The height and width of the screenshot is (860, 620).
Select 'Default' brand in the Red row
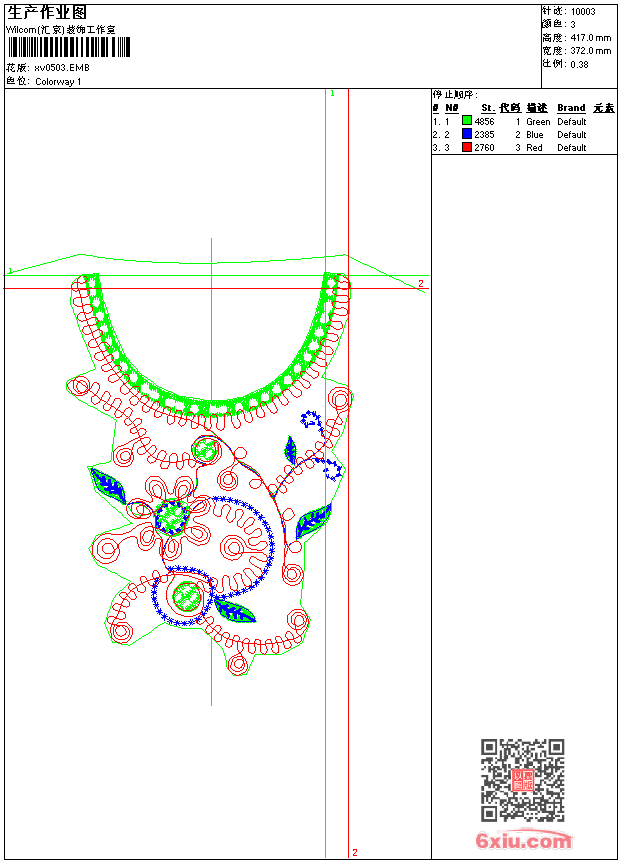pos(572,148)
